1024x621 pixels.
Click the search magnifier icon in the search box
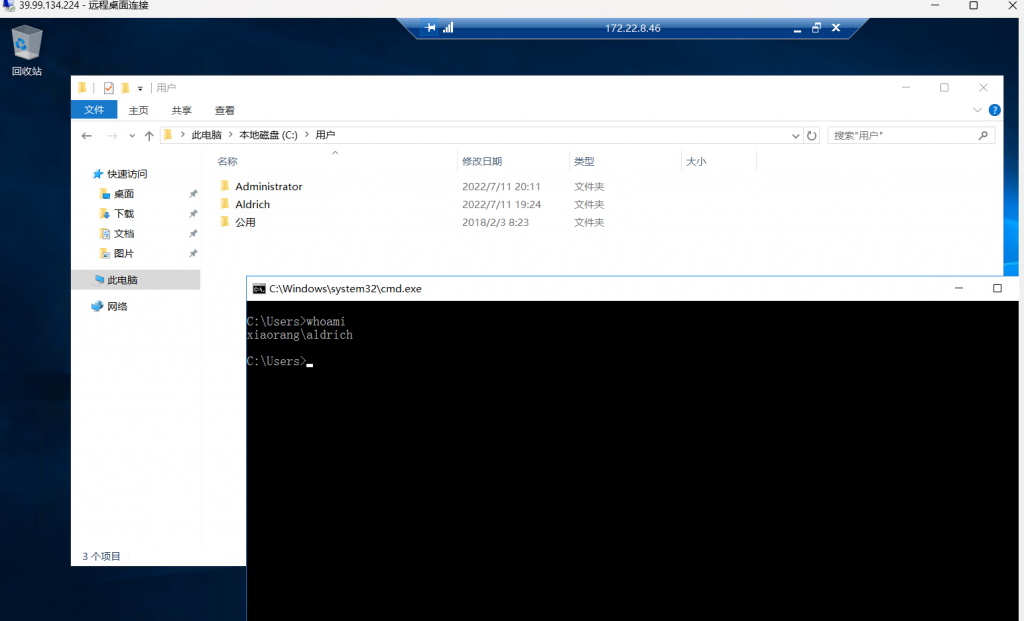[983, 135]
